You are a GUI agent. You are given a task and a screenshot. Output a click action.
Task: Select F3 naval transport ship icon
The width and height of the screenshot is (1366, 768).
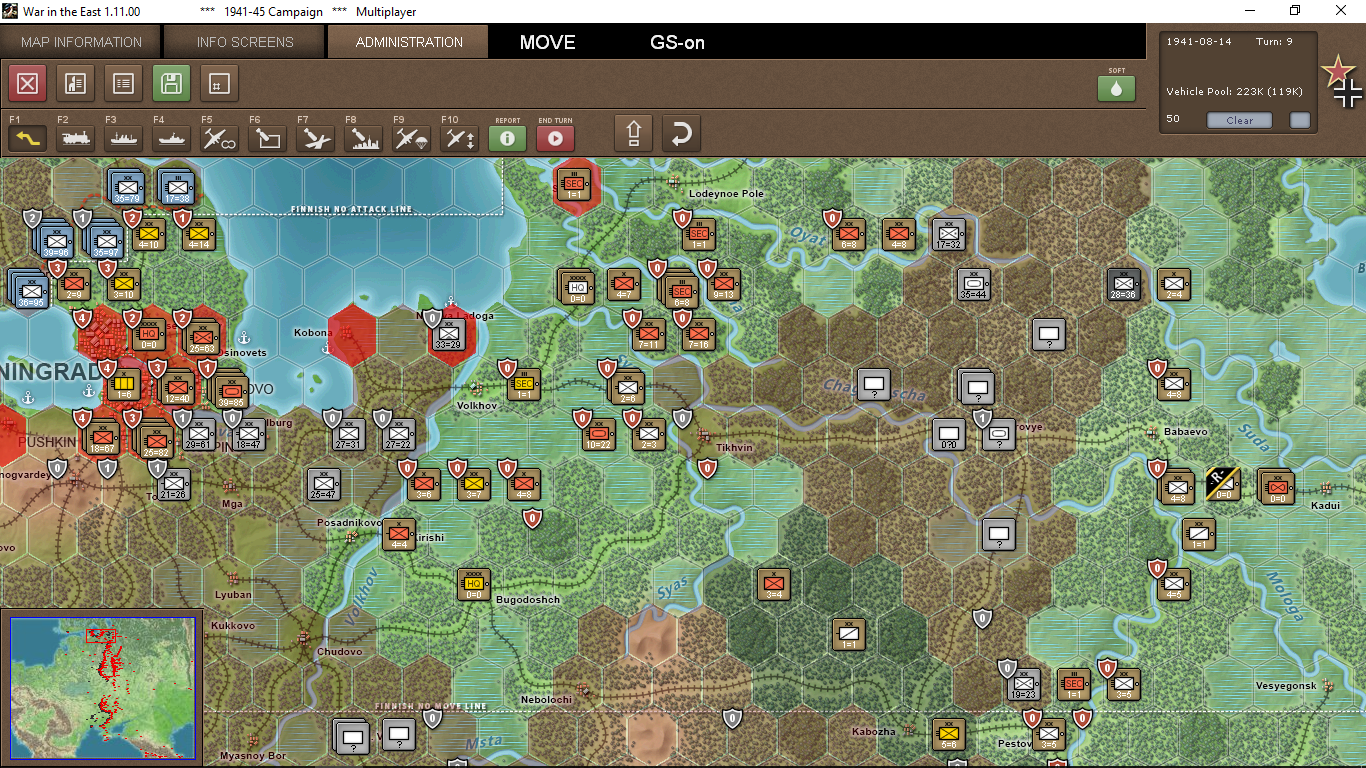[x=124, y=139]
